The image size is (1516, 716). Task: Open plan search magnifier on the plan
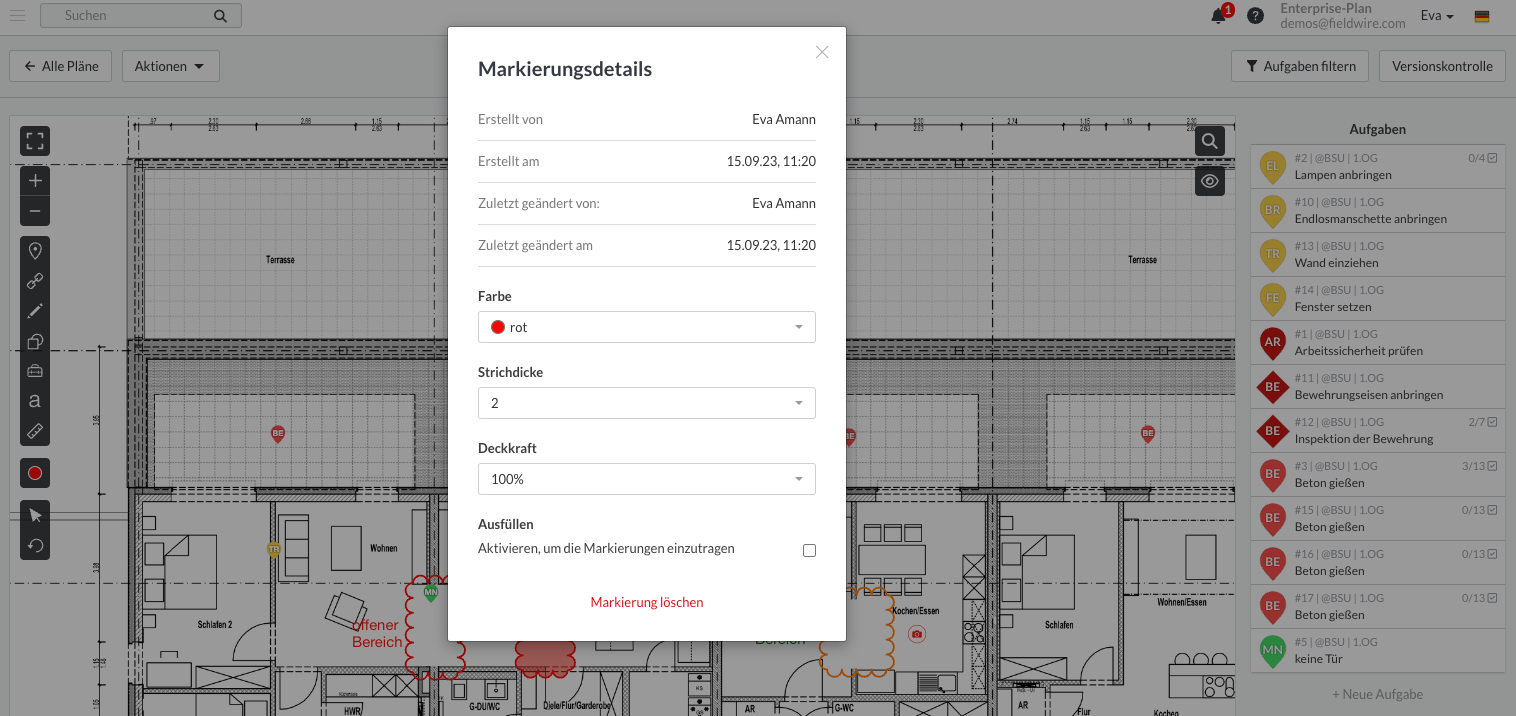(x=1210, y=141)
